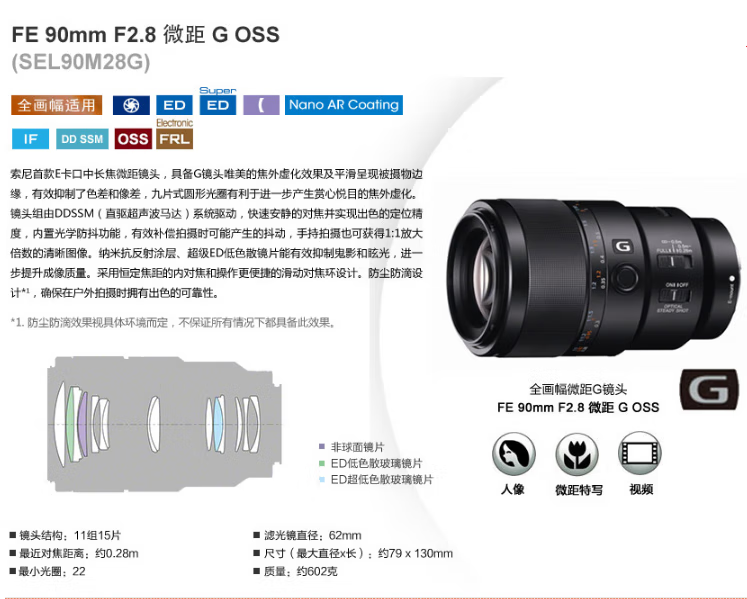Select the blue ED glass badge
Image resolution: width=747 pixels, height=599 pixels.
click(174, 105)
